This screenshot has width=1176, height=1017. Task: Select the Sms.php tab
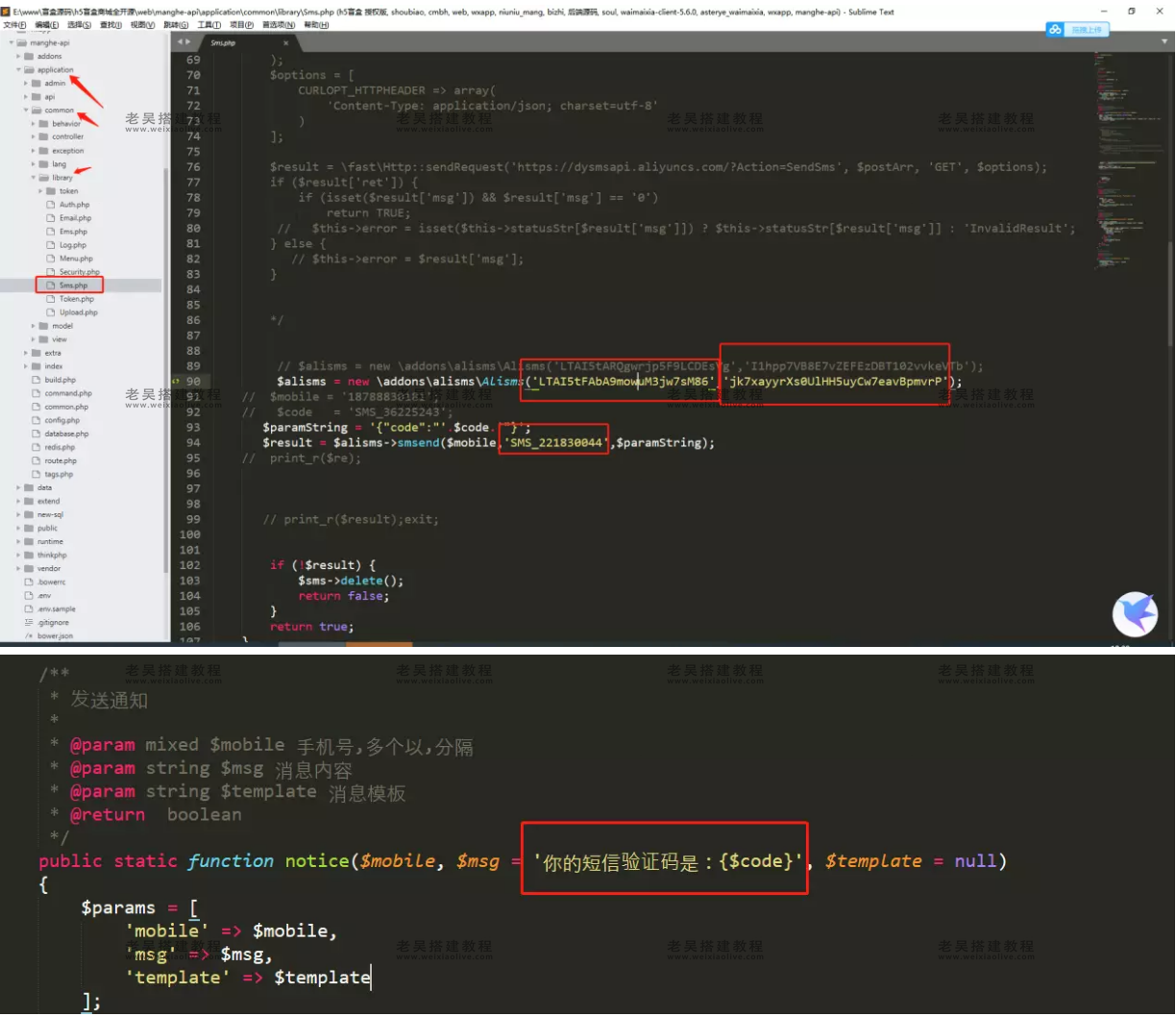click(x=226, y=43)
